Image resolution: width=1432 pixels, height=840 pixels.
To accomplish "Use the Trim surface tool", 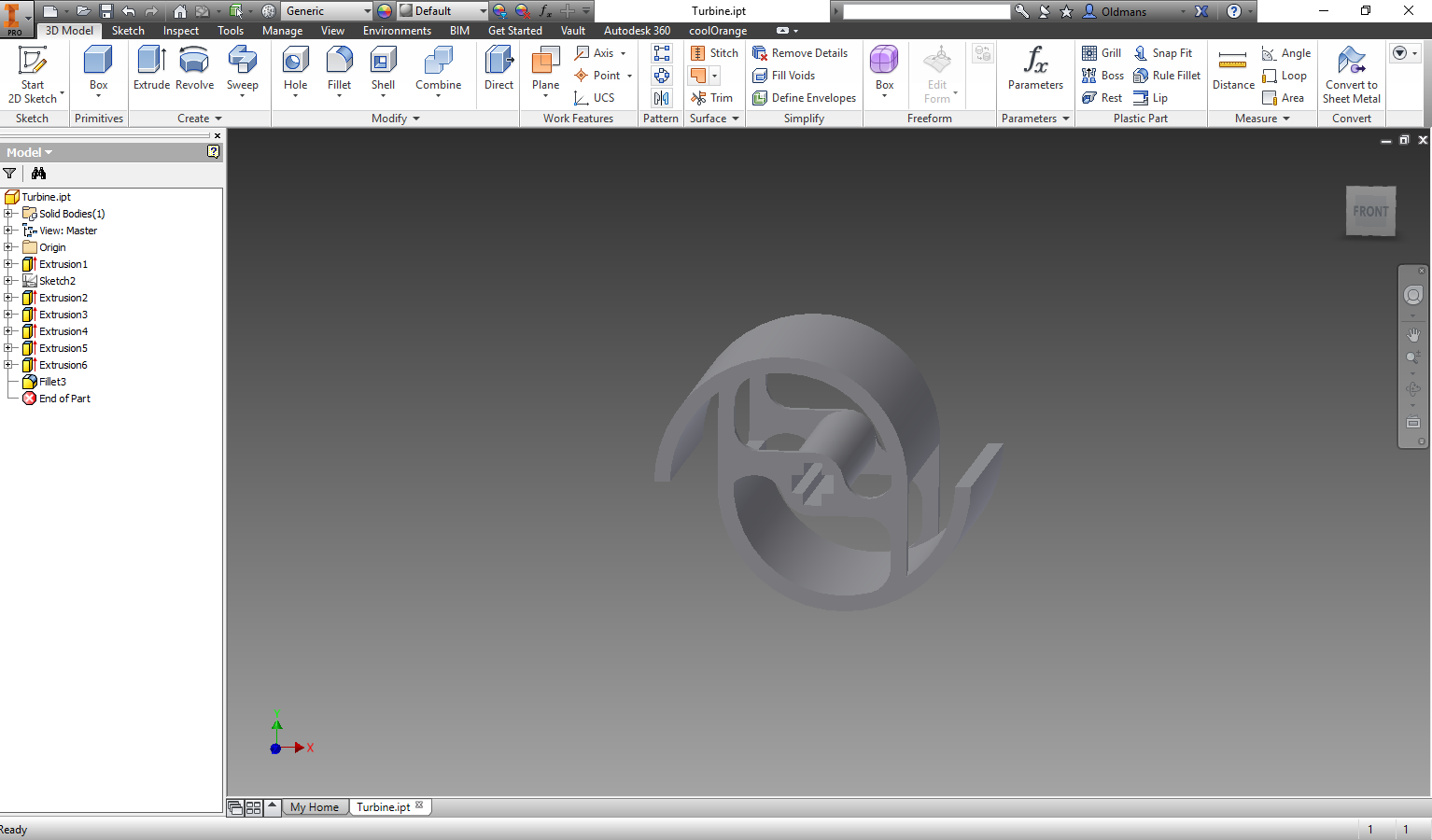I will (x=712, y=98).
